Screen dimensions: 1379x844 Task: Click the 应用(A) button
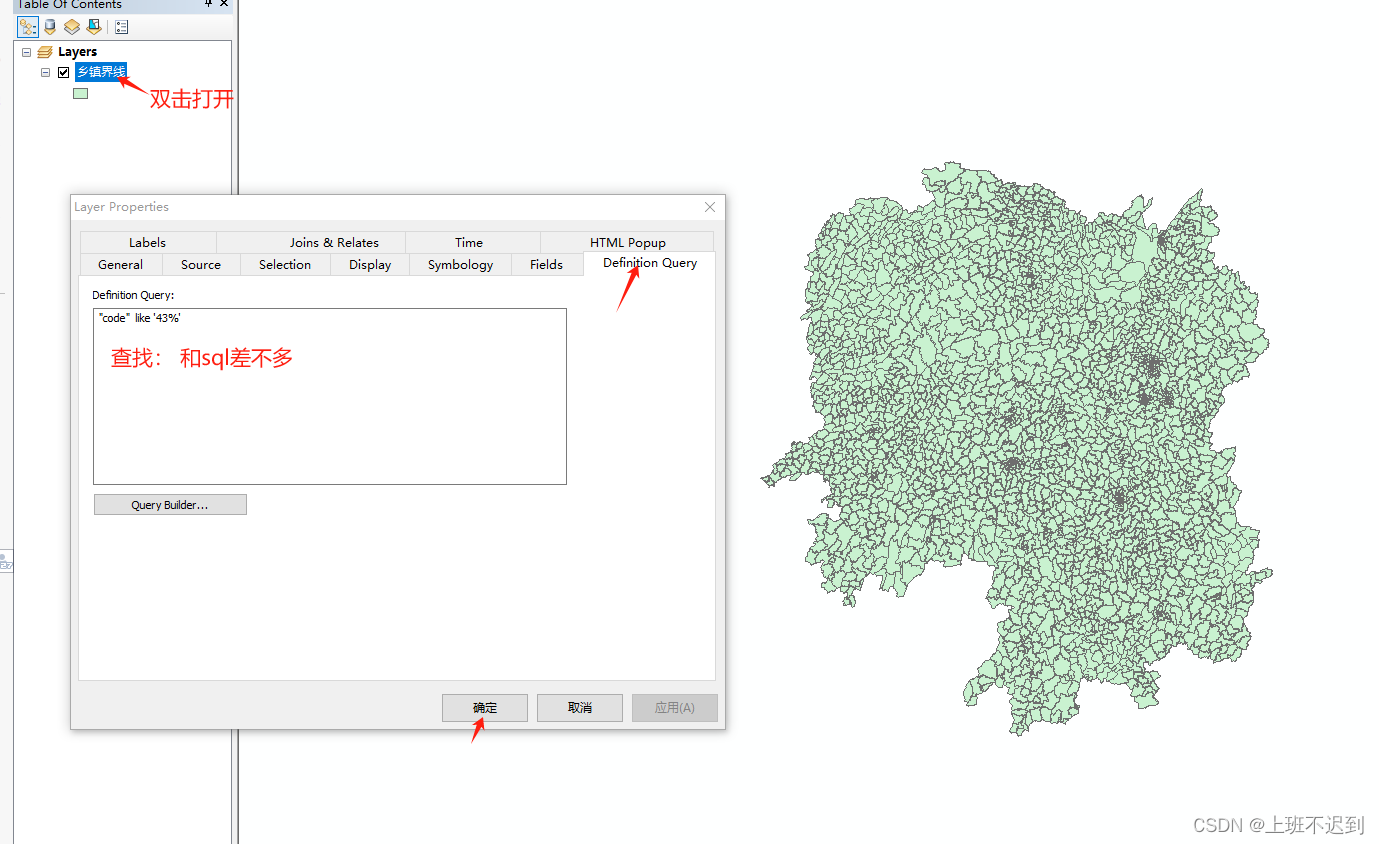(674, 707)
